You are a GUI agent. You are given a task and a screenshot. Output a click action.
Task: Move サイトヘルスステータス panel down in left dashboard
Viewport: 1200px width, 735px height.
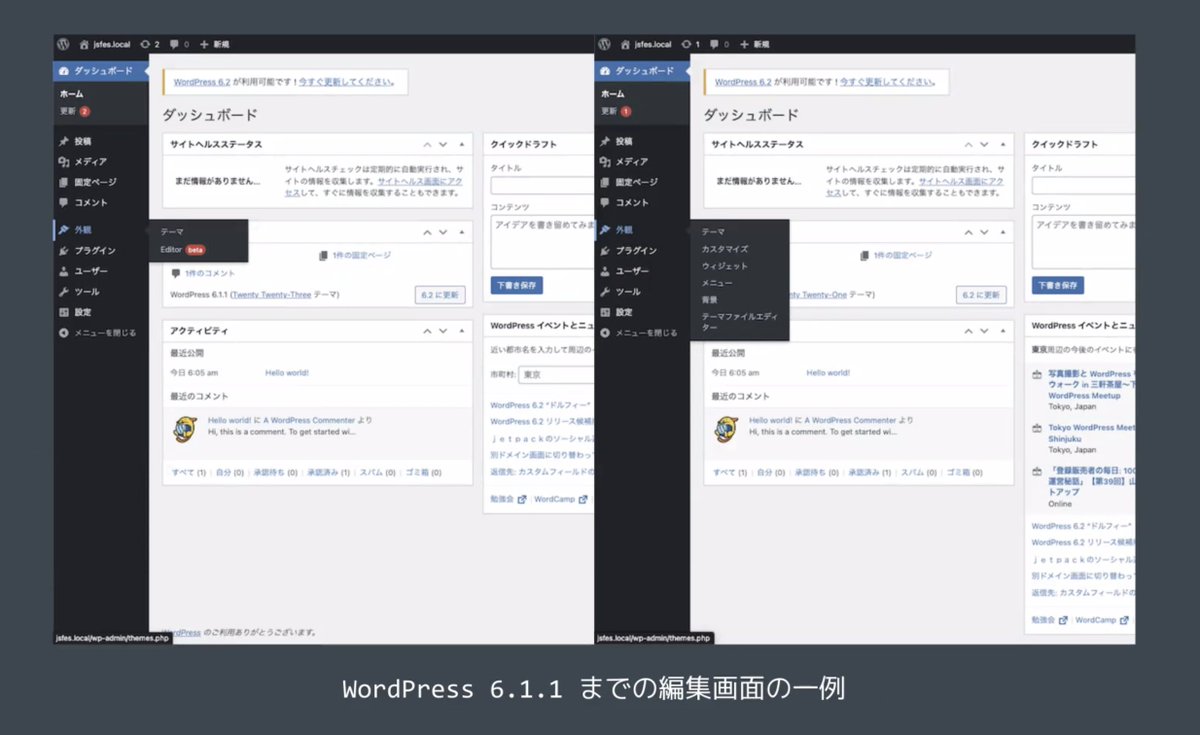click(x=443, y=144)
